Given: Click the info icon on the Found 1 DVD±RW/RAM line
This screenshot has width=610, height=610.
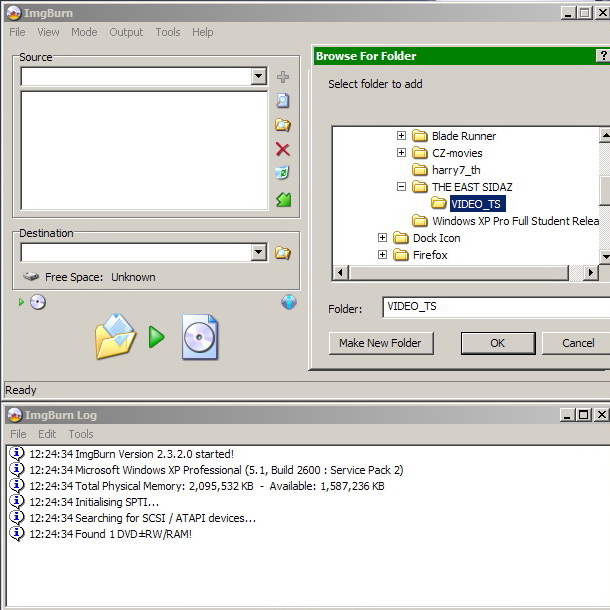Looking at the screenshot, I should (17, 533).
